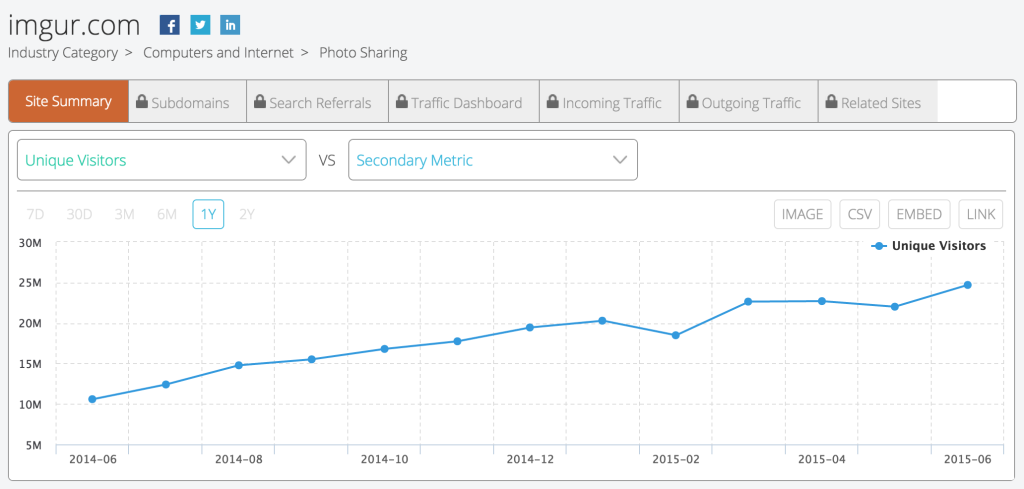Click the 2014-10 data point on chart
Screen dimensions: 1024x489
click(x=384, y=349)
